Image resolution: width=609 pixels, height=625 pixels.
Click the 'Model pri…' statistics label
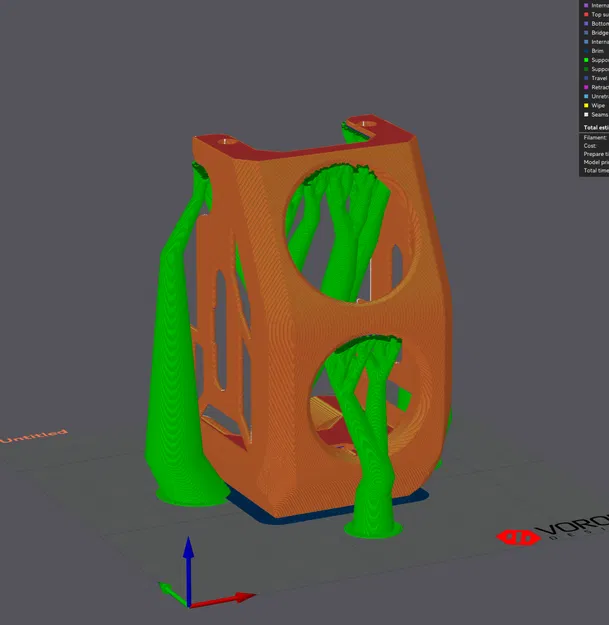point(596,162)
